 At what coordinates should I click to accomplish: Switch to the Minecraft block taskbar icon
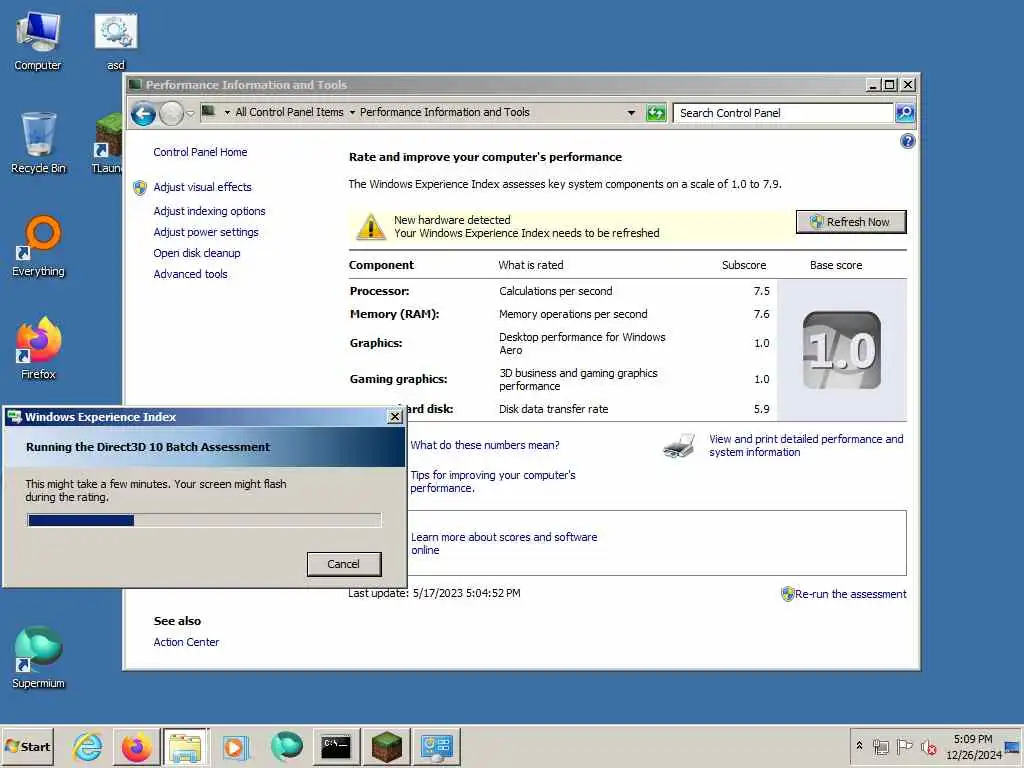click(x=387, y=746)
